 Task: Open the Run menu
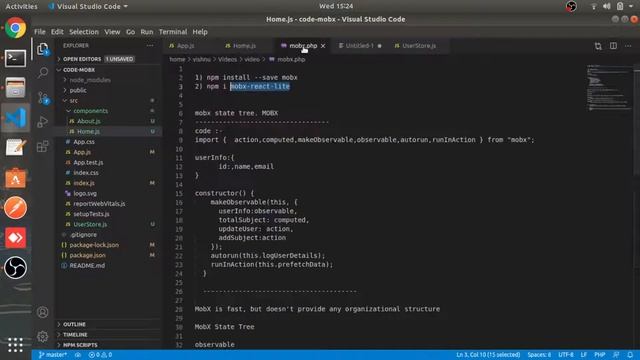pyautogui.click(x=147, y=32)
